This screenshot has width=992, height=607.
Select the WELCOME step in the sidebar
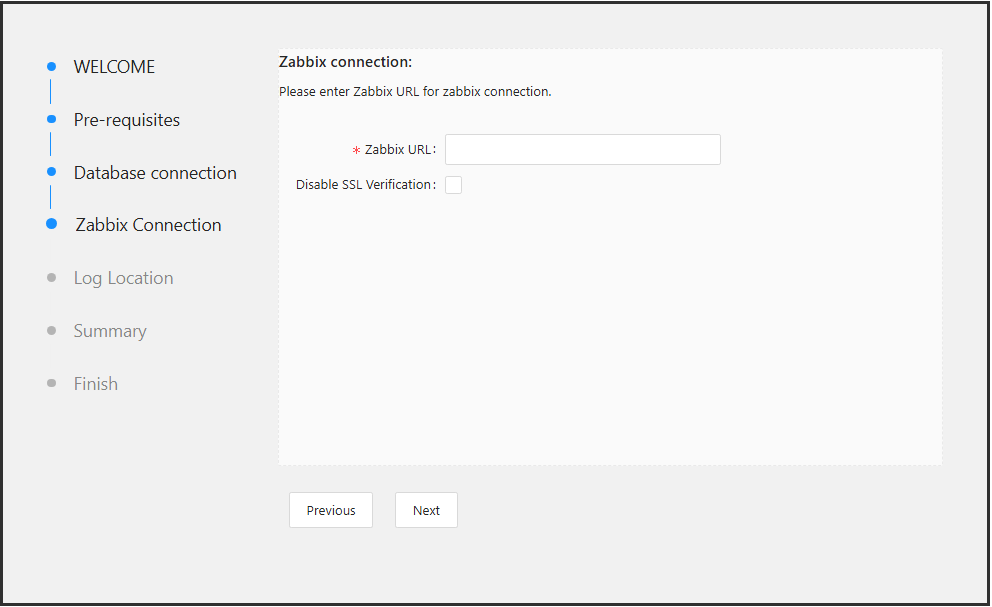(x=113, y=66)
